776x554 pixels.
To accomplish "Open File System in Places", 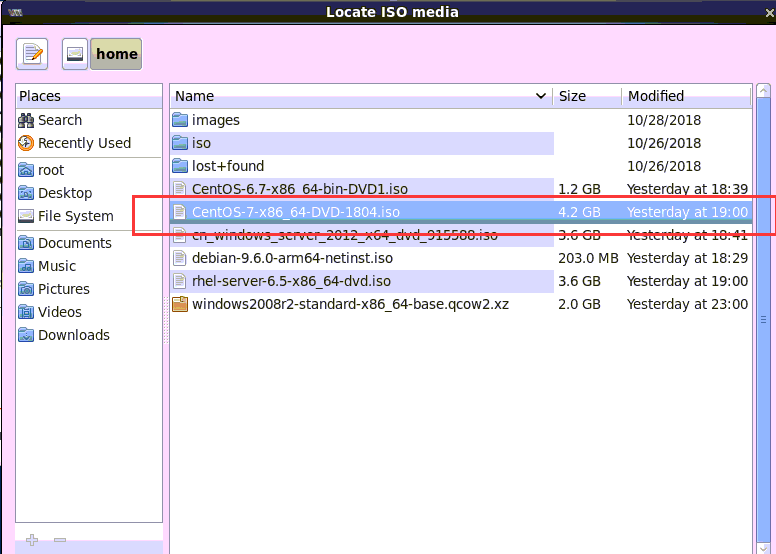I will point(76,216).
